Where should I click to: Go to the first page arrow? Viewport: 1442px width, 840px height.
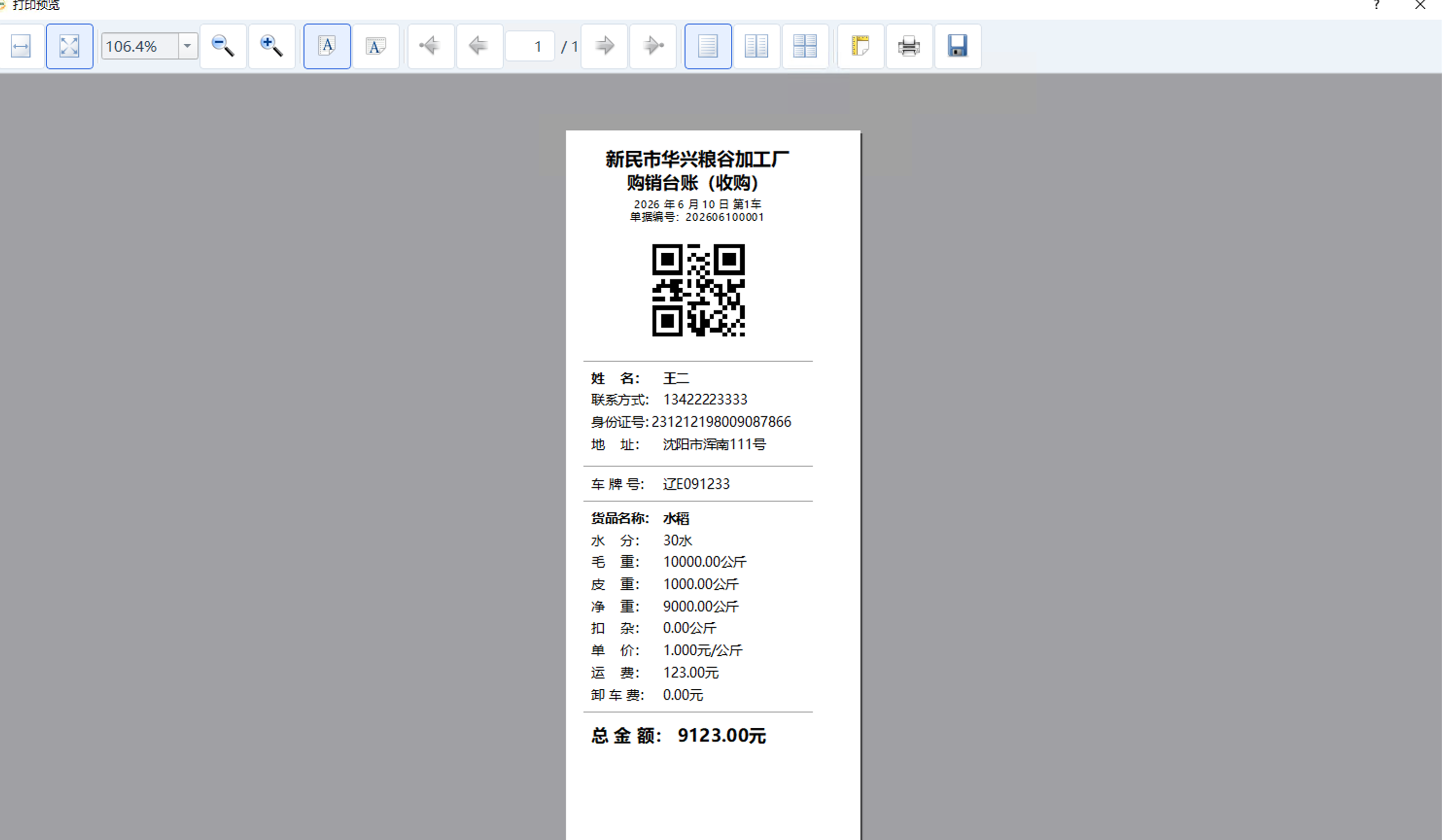click(430, 46)
